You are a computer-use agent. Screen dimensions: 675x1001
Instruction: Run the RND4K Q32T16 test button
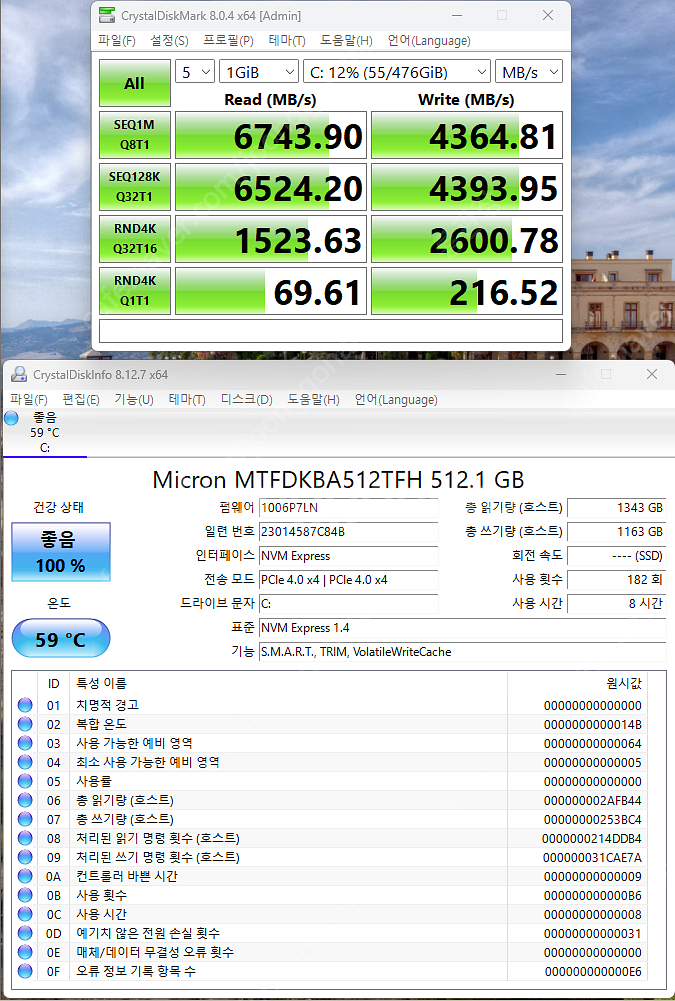click(135, 239)
